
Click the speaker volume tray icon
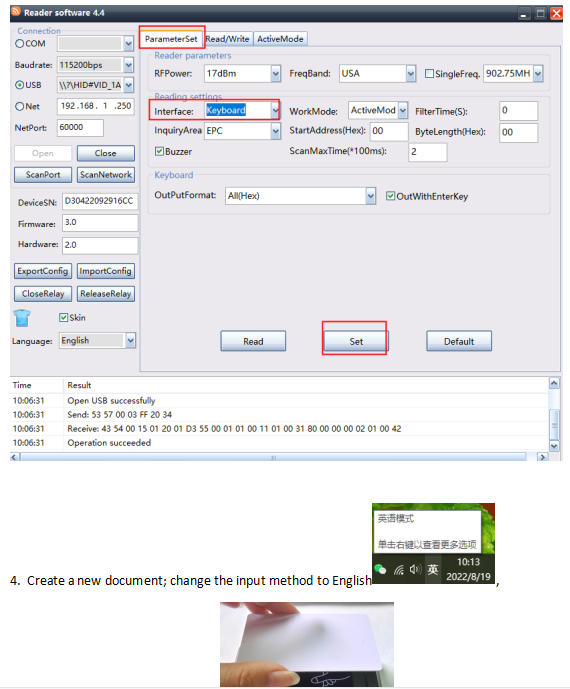coord(415,570)
